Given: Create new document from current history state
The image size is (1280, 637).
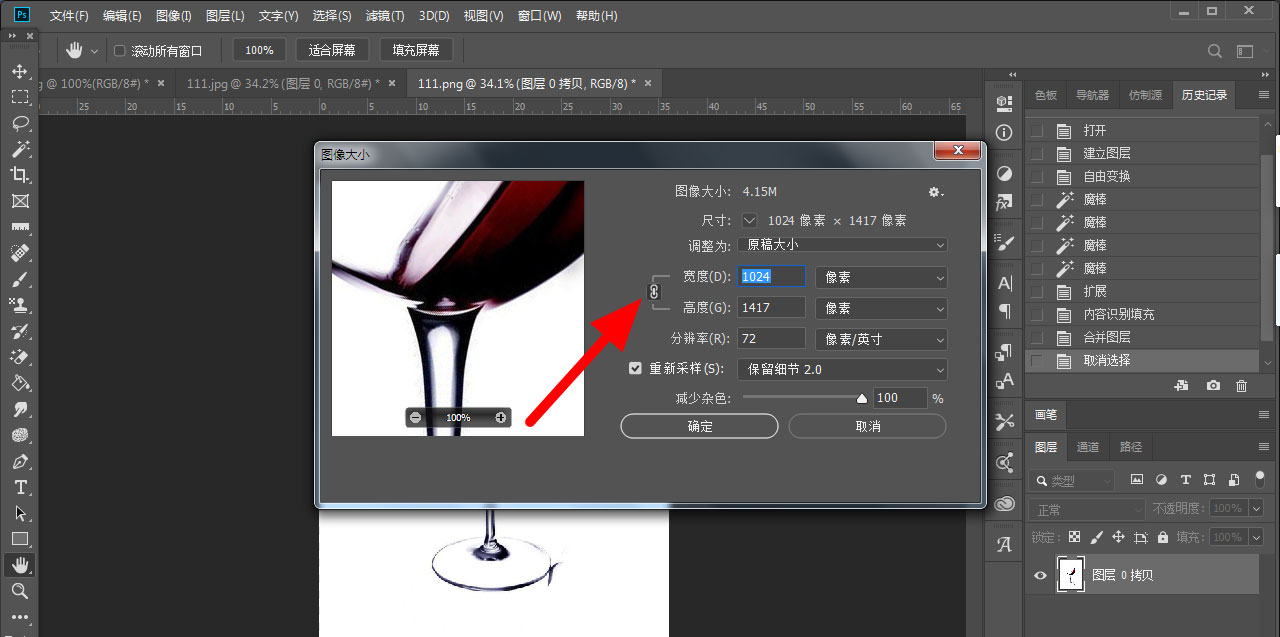Looking at the screenshot, I should point(1181,385).
